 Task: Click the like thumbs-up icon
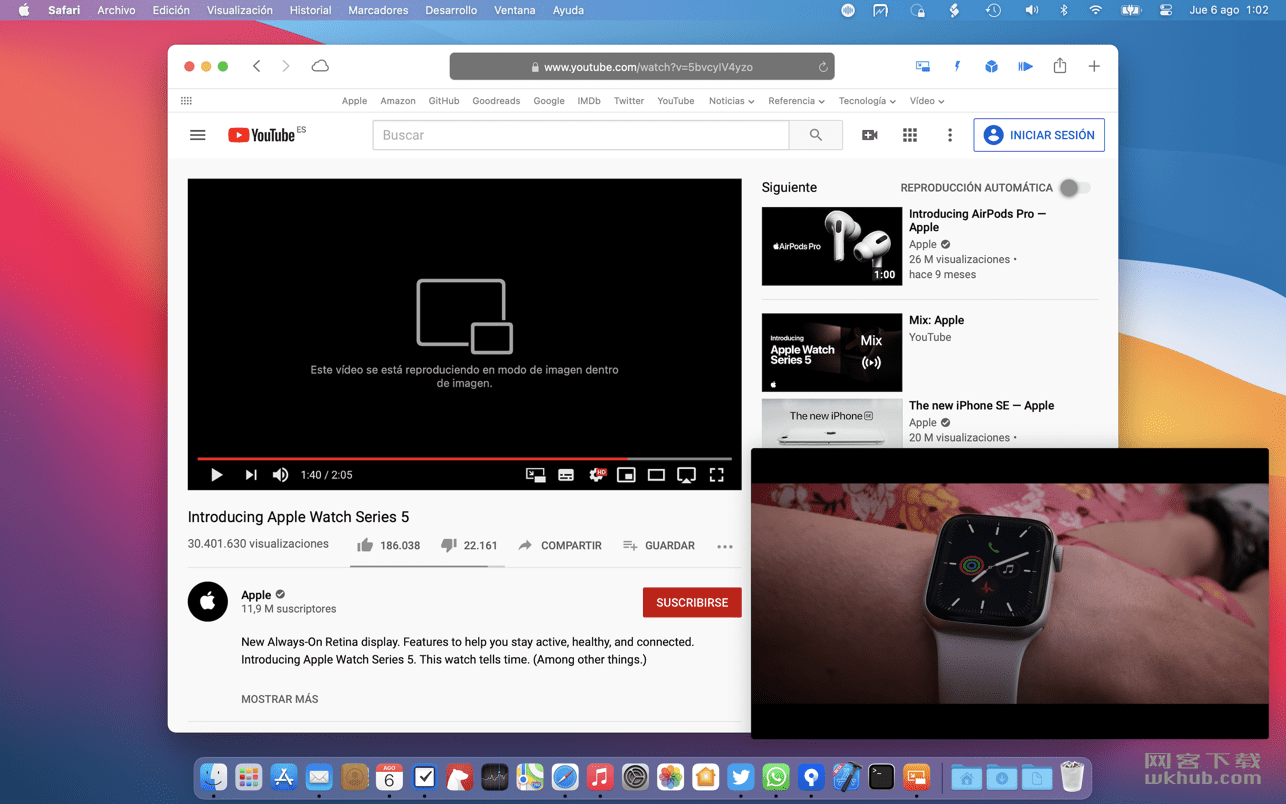[365, 545]
